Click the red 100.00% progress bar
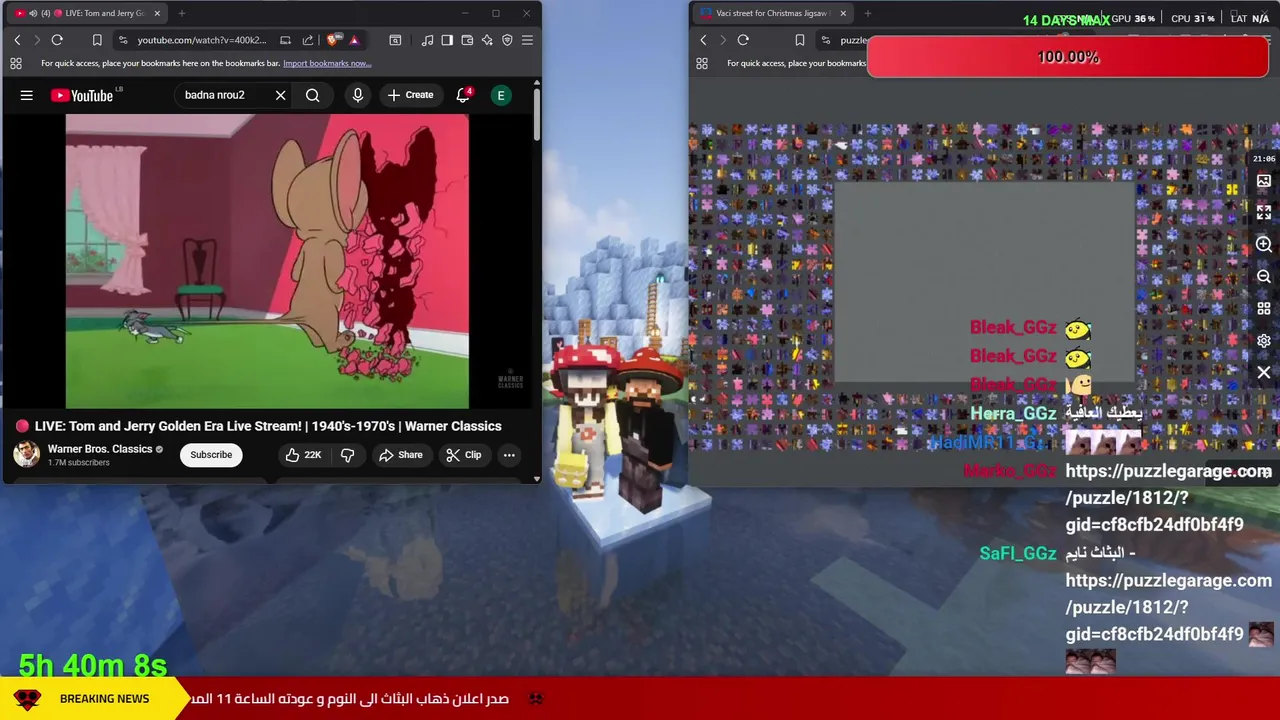1280x720 pixels. (x=1068, y=57)
